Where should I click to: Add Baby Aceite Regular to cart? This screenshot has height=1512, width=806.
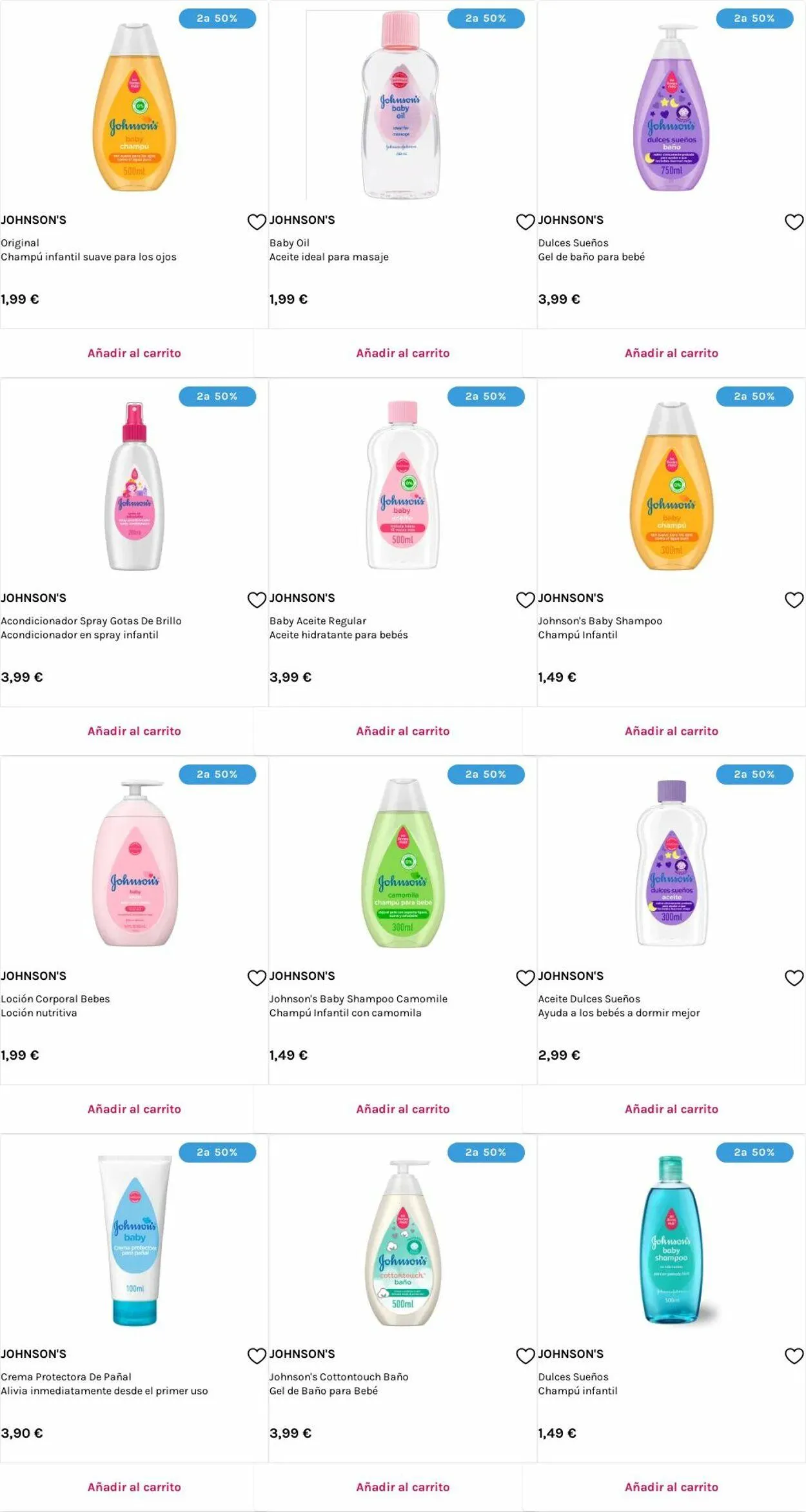402,731
